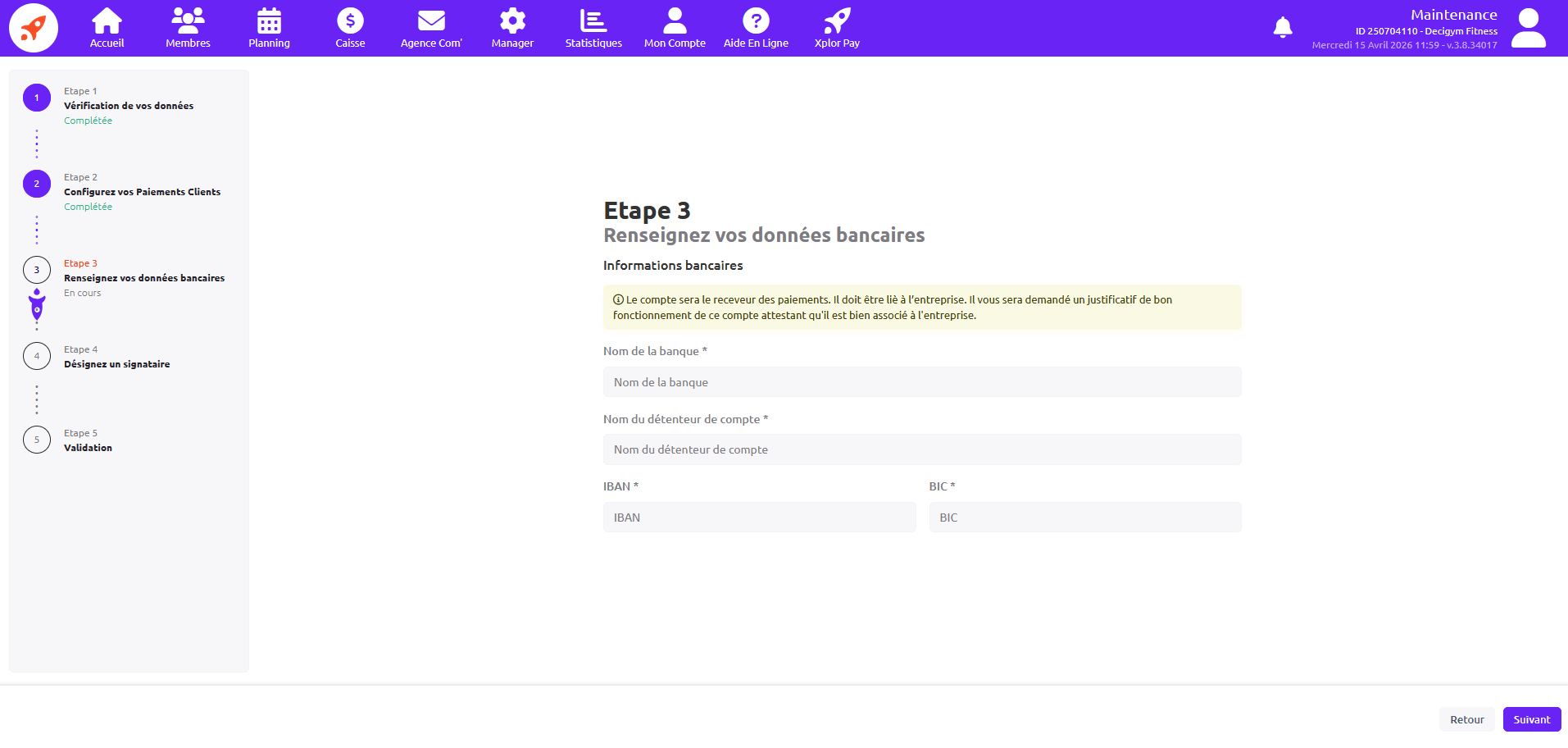Open Désignez un signataire step
Viewport: 1568px width, 748px height.
tap(117, 364)
